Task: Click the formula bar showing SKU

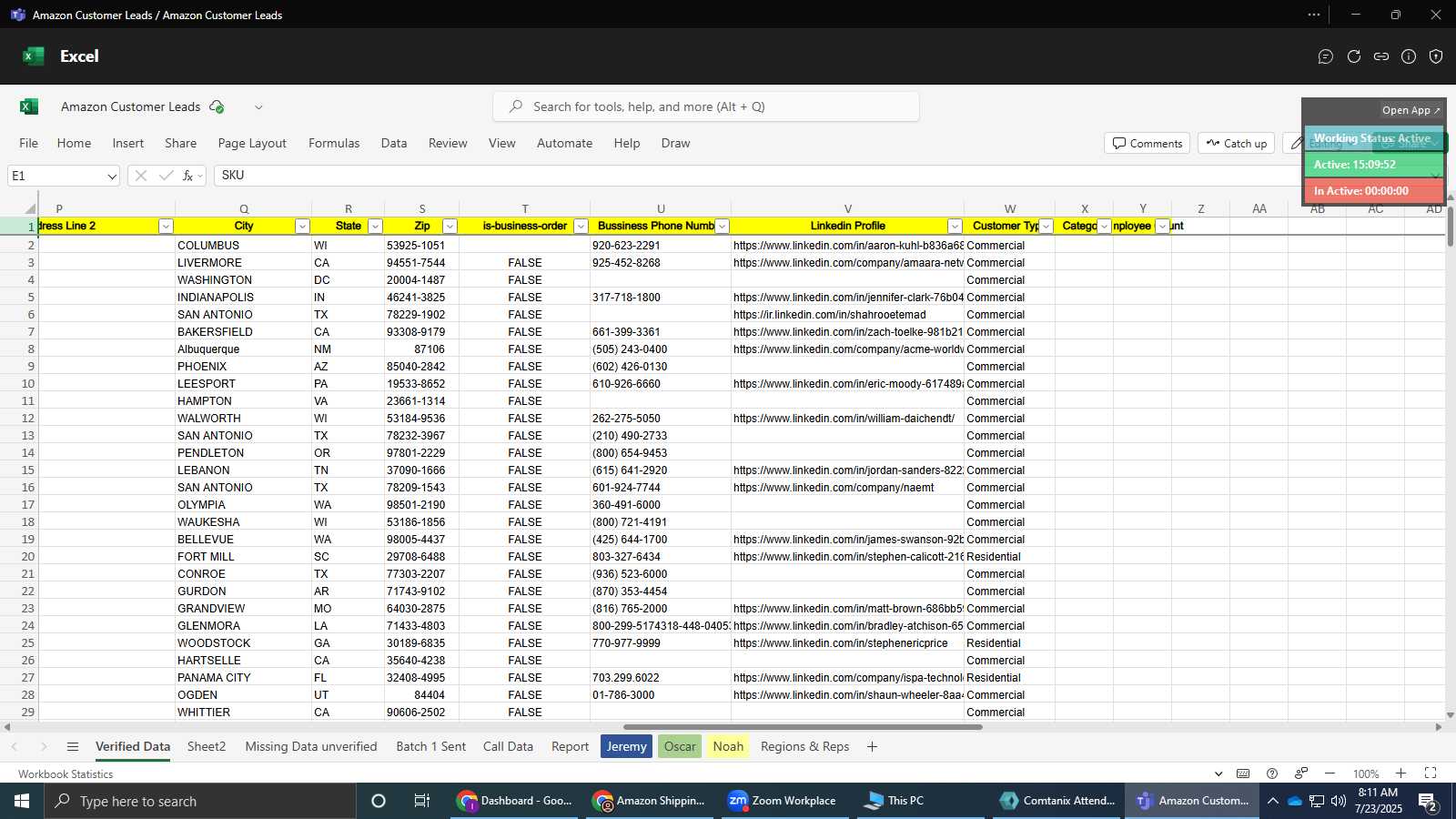Action: tap(755, 176)
